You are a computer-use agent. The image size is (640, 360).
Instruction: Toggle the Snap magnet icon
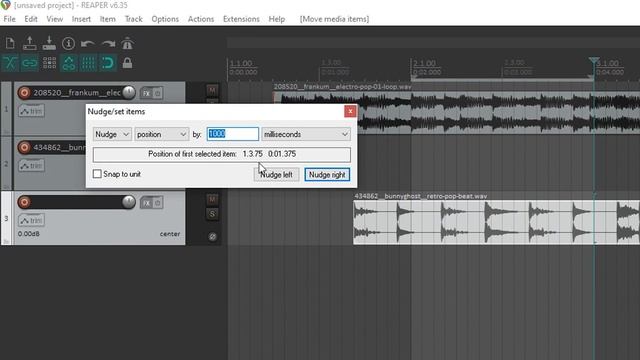coord(108,63)
